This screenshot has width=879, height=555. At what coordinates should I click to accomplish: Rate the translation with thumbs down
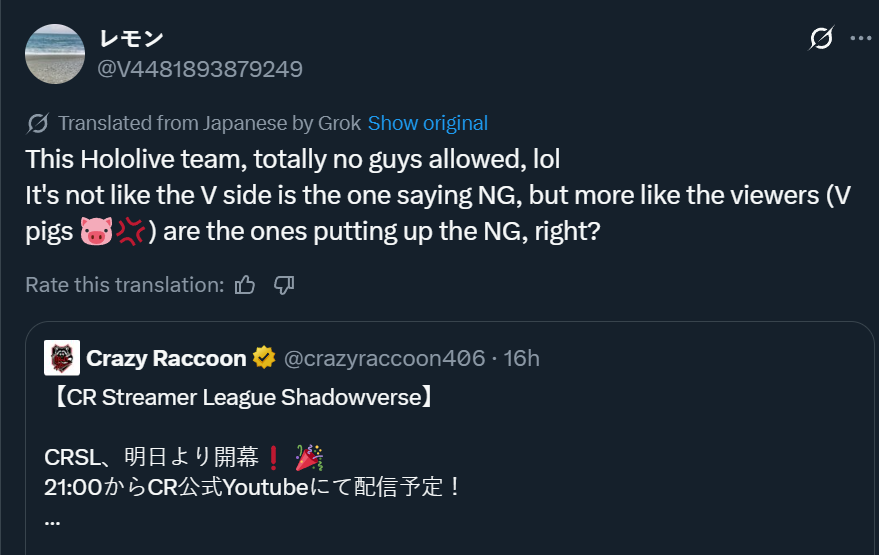(284, 285)
